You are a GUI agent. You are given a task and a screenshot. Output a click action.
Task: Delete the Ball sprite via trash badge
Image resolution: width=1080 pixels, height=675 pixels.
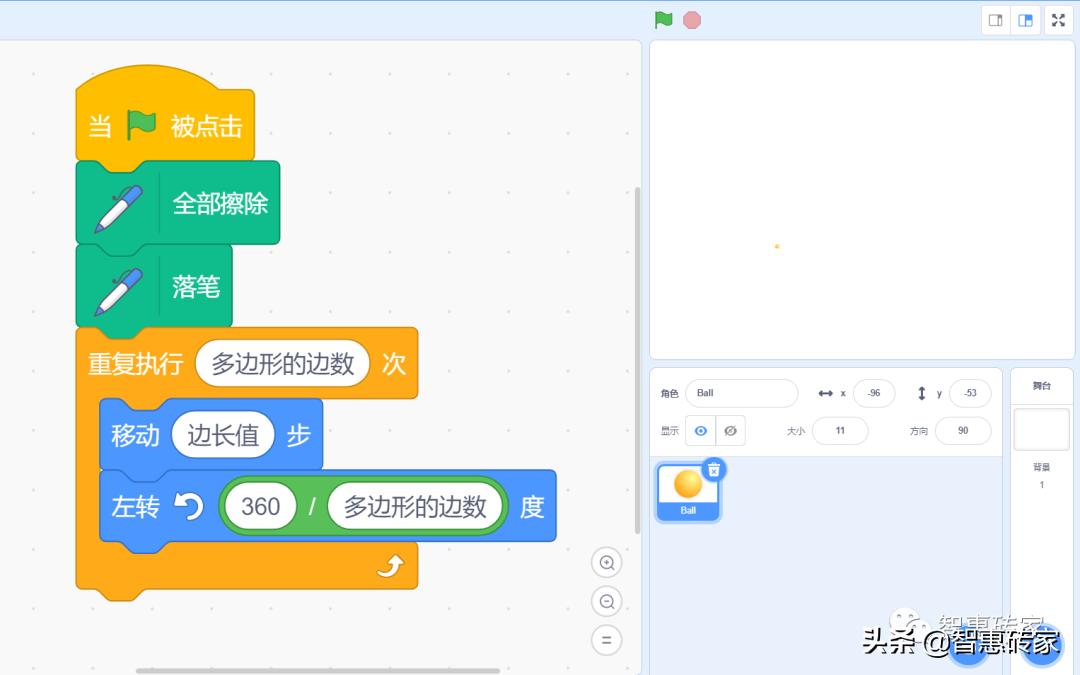pos(711,467)
